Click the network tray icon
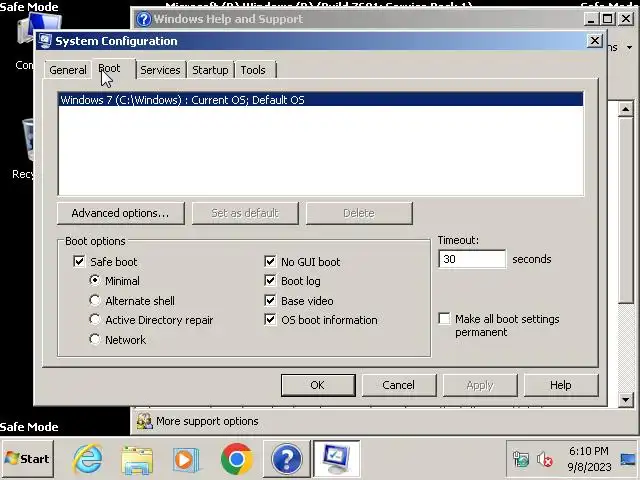 (x=520, y=460)
